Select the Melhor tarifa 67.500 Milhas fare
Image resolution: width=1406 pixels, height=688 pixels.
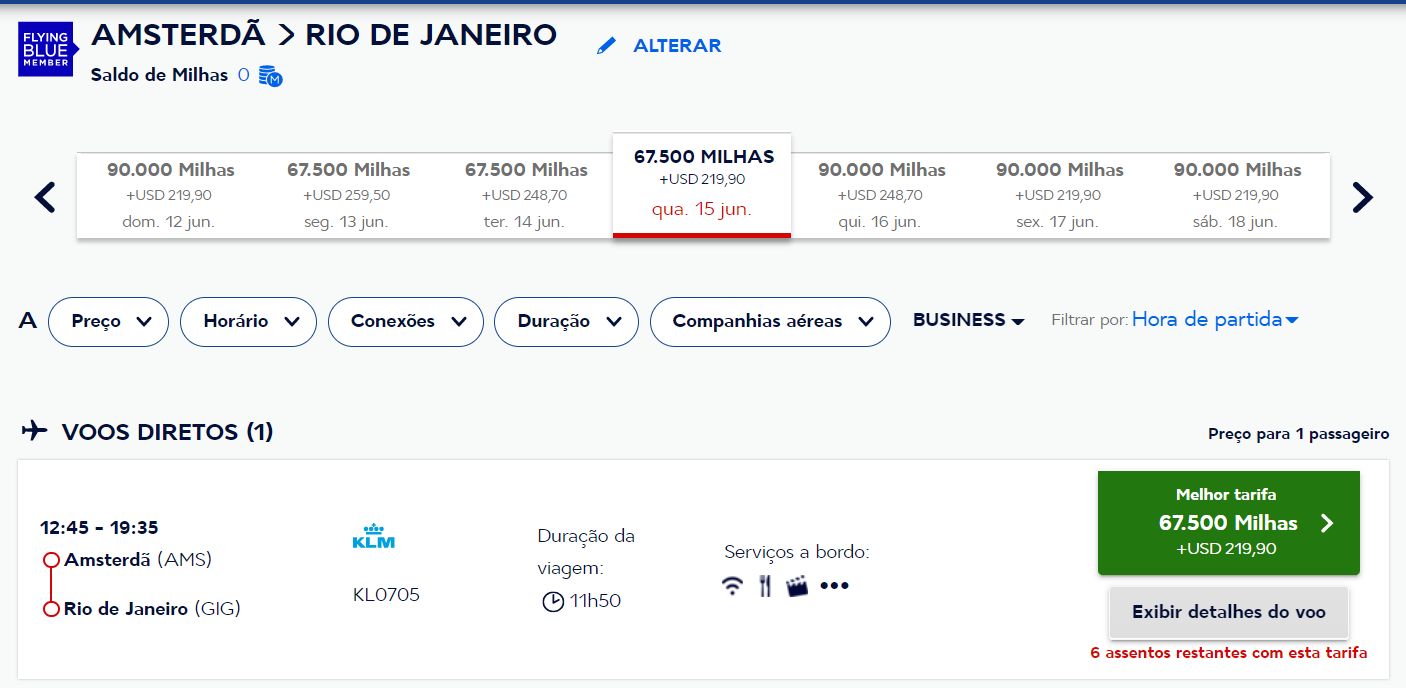1229,523
